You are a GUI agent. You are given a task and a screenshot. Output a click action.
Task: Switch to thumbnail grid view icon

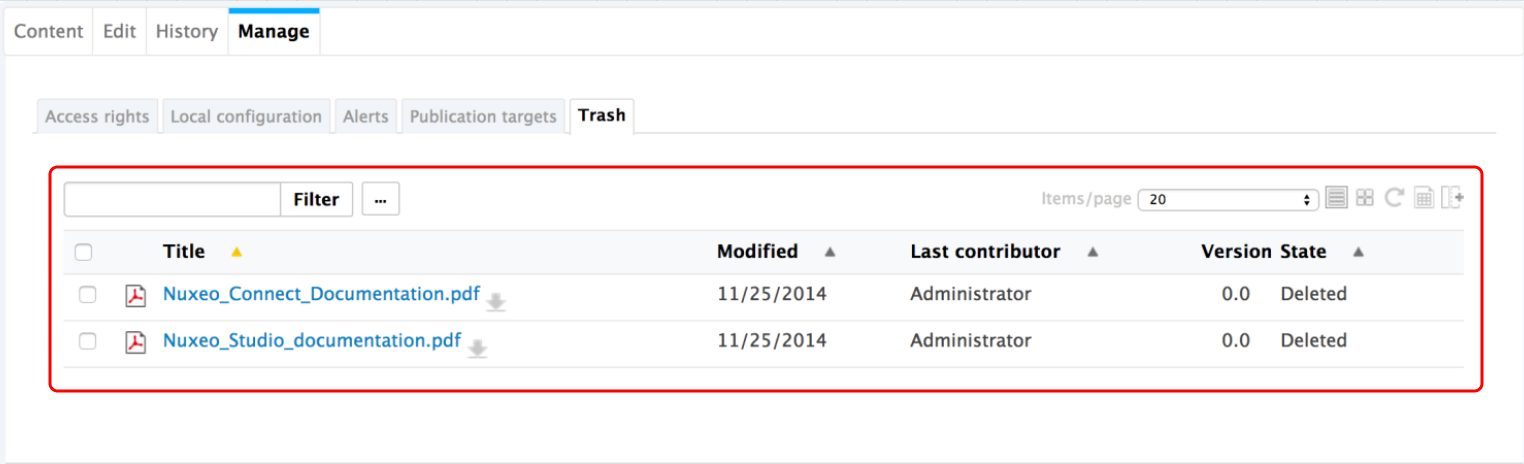point(1365,198)
